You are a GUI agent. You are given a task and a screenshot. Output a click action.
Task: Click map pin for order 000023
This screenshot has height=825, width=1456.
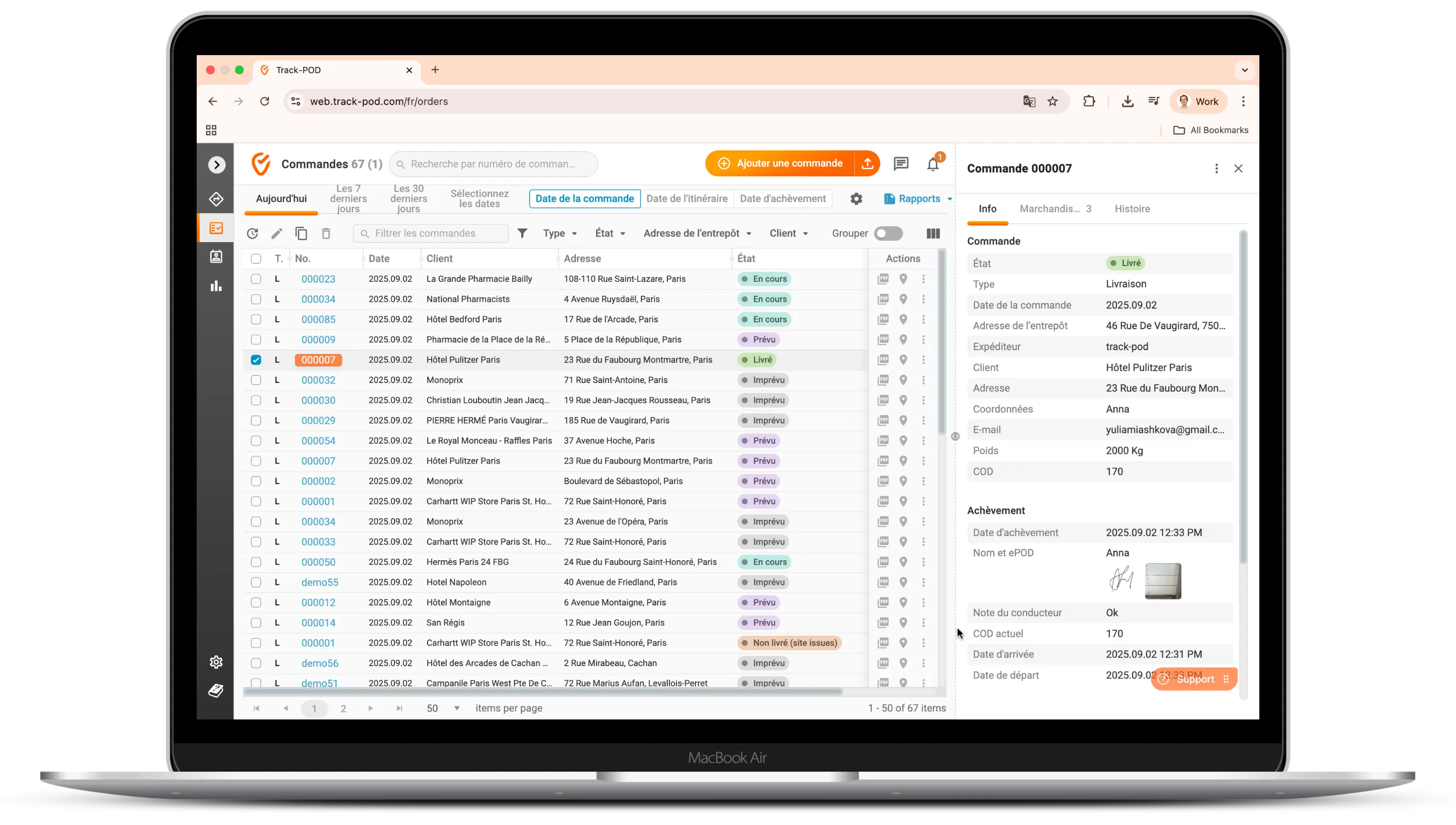pos(903,279)
